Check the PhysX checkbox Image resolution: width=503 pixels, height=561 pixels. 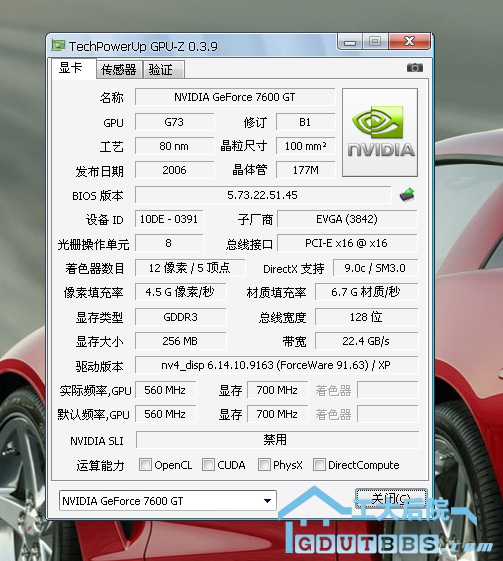tap(264, 464)
